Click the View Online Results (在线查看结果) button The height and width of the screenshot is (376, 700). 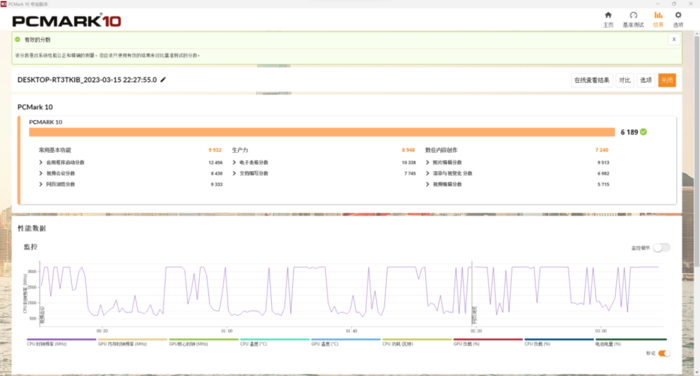click(592, 80)
